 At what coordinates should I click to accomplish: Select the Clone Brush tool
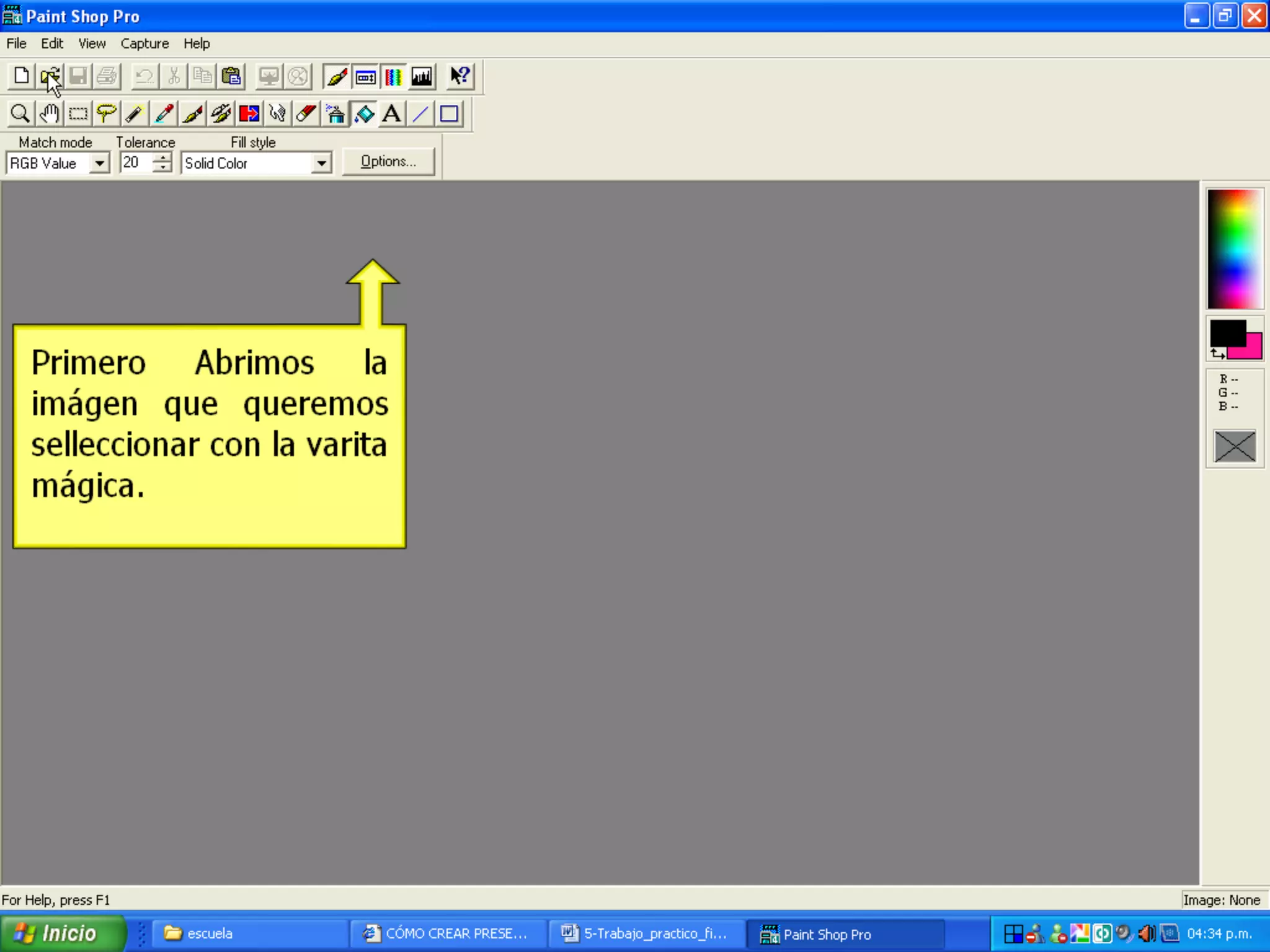pos(221,114)
